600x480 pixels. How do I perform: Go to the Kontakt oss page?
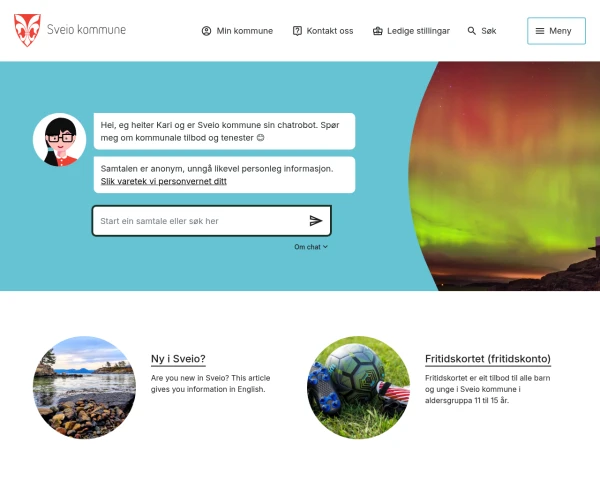tap(323, 31)
